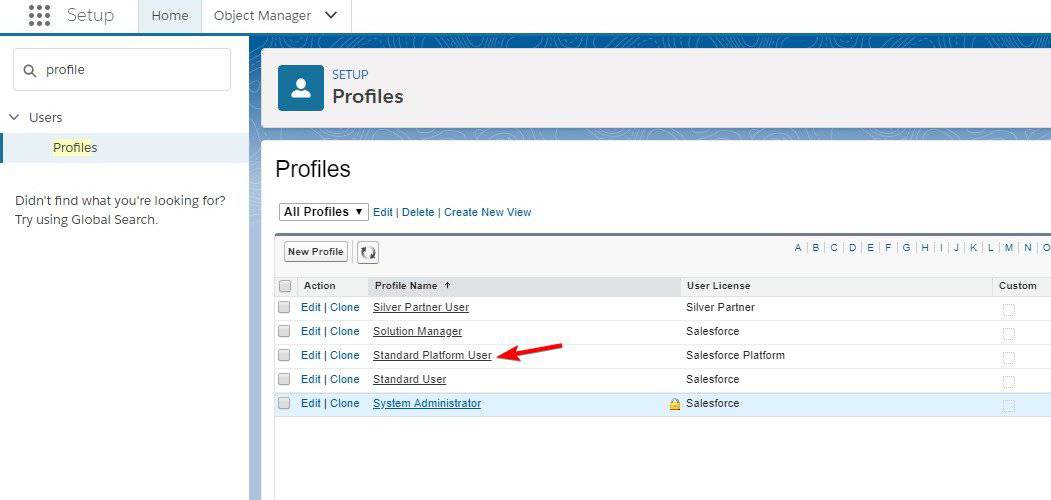Click the lock icon on System Administrator row

675,404
